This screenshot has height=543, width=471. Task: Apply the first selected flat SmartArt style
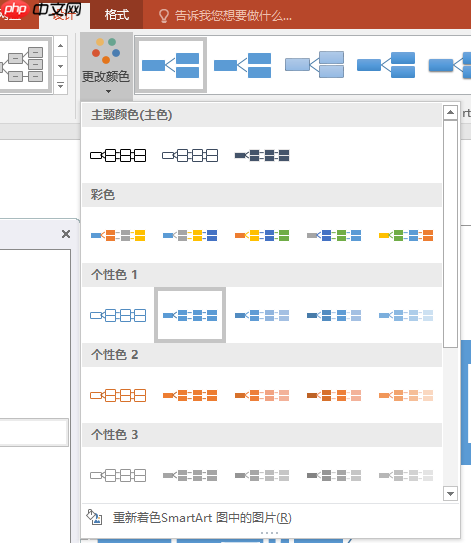click(171, 65)
